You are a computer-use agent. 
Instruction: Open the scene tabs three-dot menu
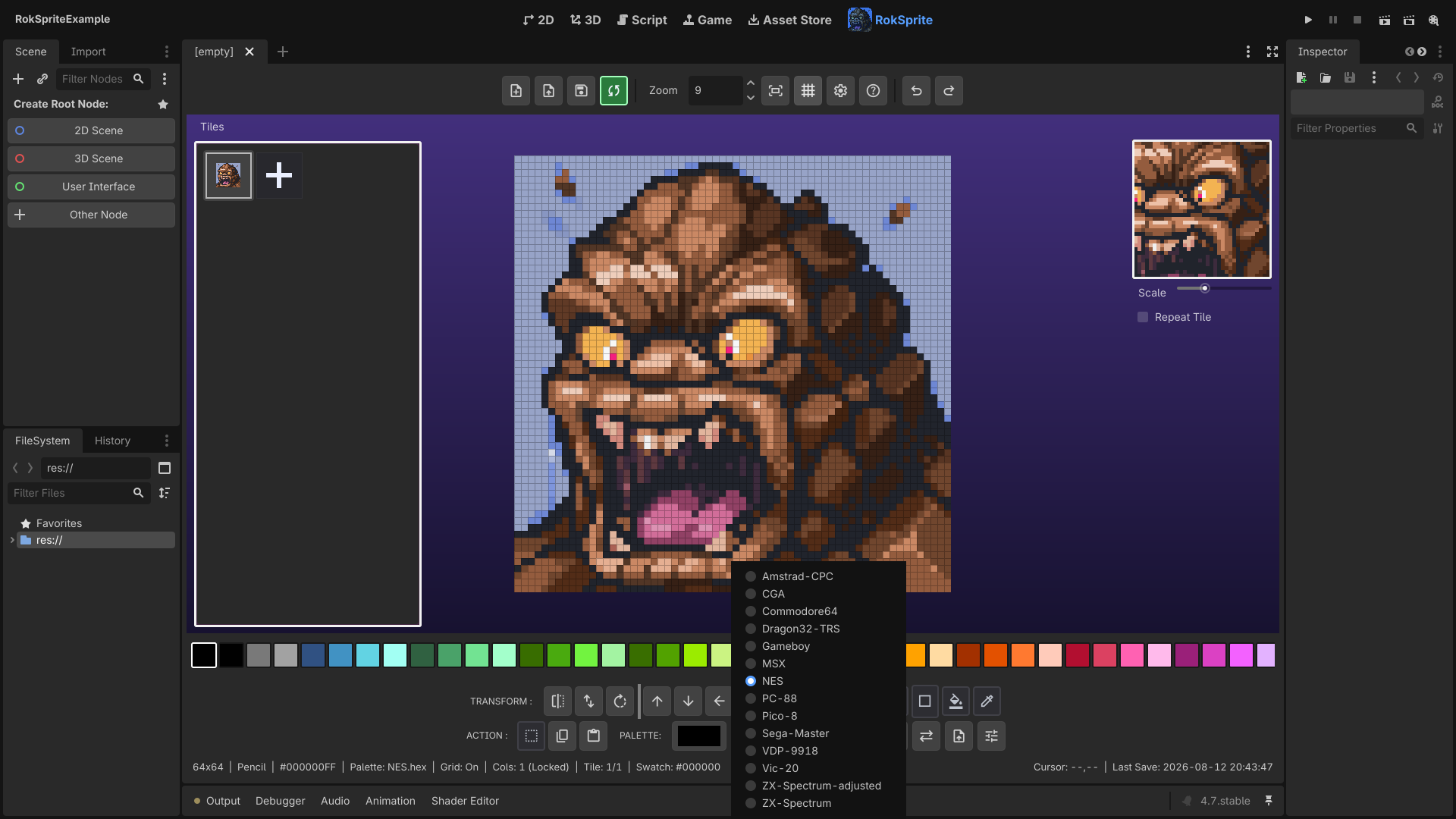[x=1248, y=52]
